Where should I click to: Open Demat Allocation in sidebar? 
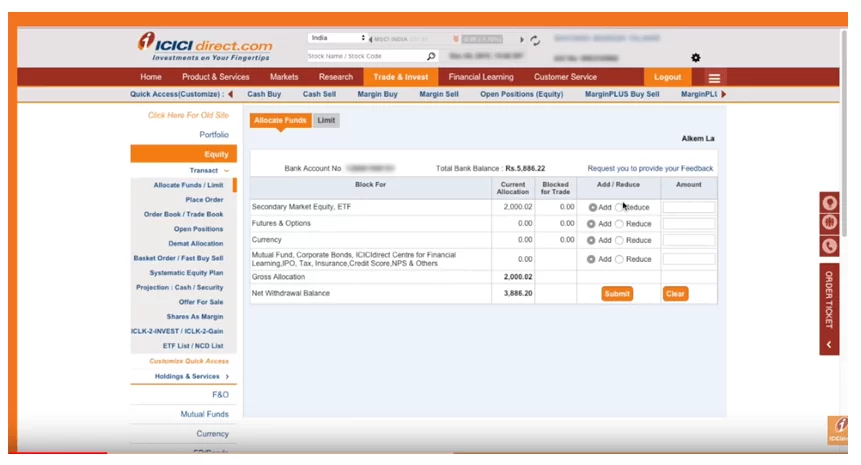click(x=195, y=244)
